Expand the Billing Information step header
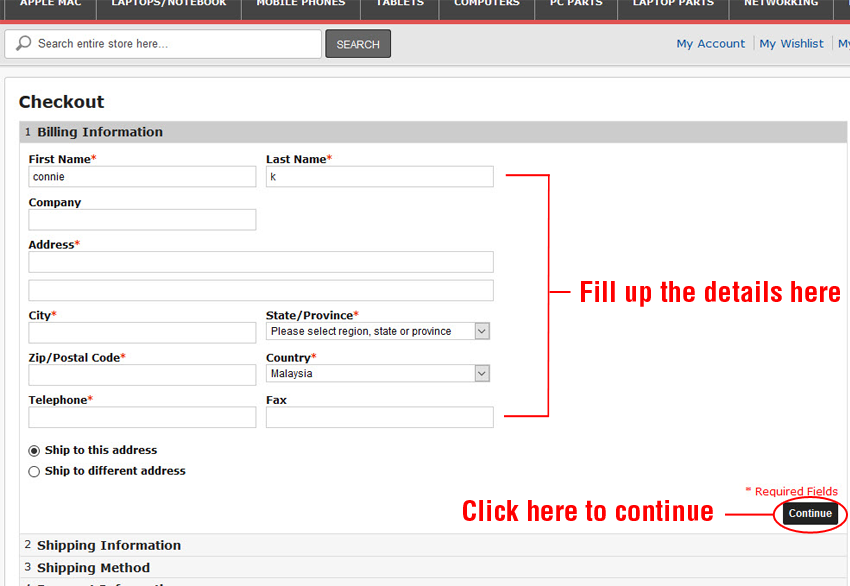850x586 pixels. pyautogui.click(x=433, y=132)
